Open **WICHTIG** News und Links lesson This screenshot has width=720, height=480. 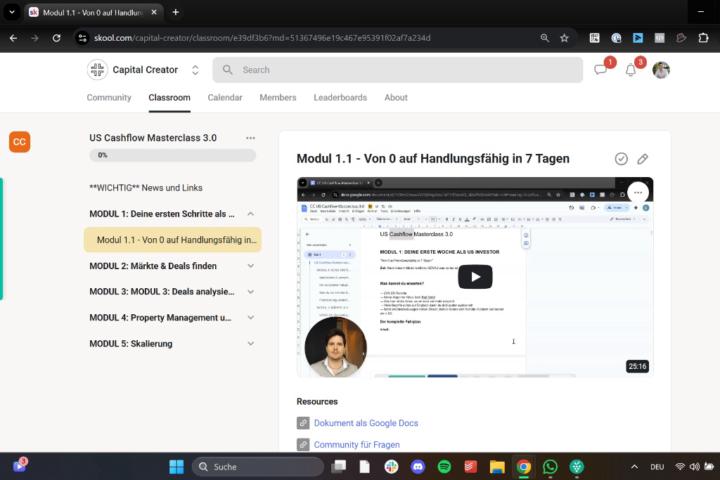click(146, 187)
